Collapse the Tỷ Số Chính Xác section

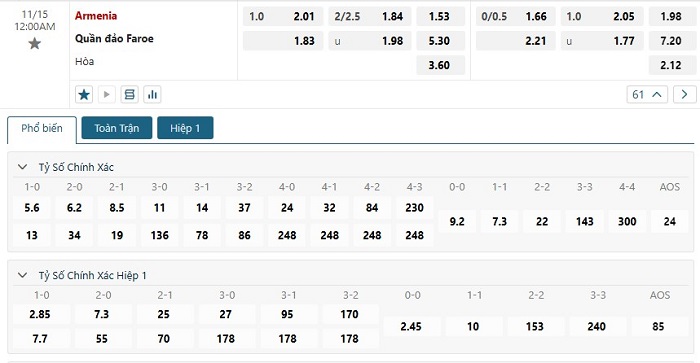(x=22, y=167)
